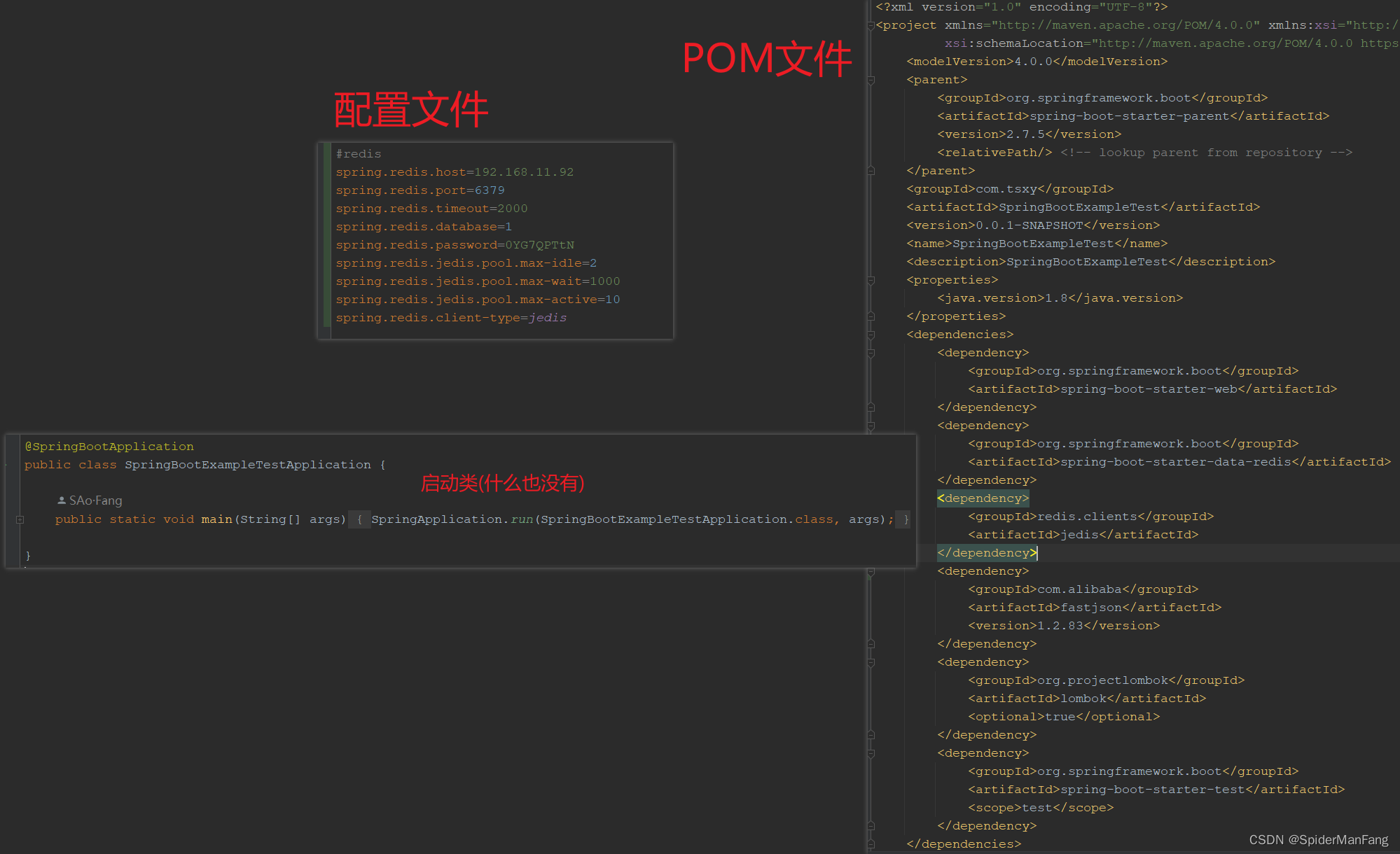
Task: Click the author icon beside SAo·Fang
Action: click(x=62, y=500)
